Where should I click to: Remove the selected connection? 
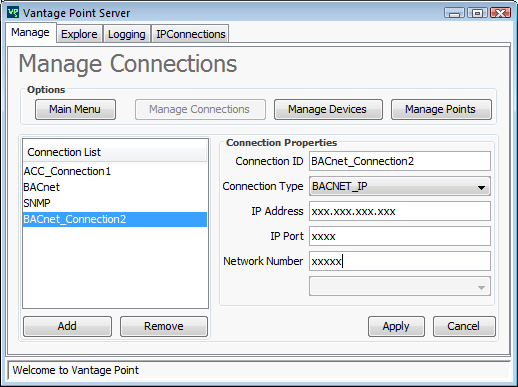(x=164, y=326)
